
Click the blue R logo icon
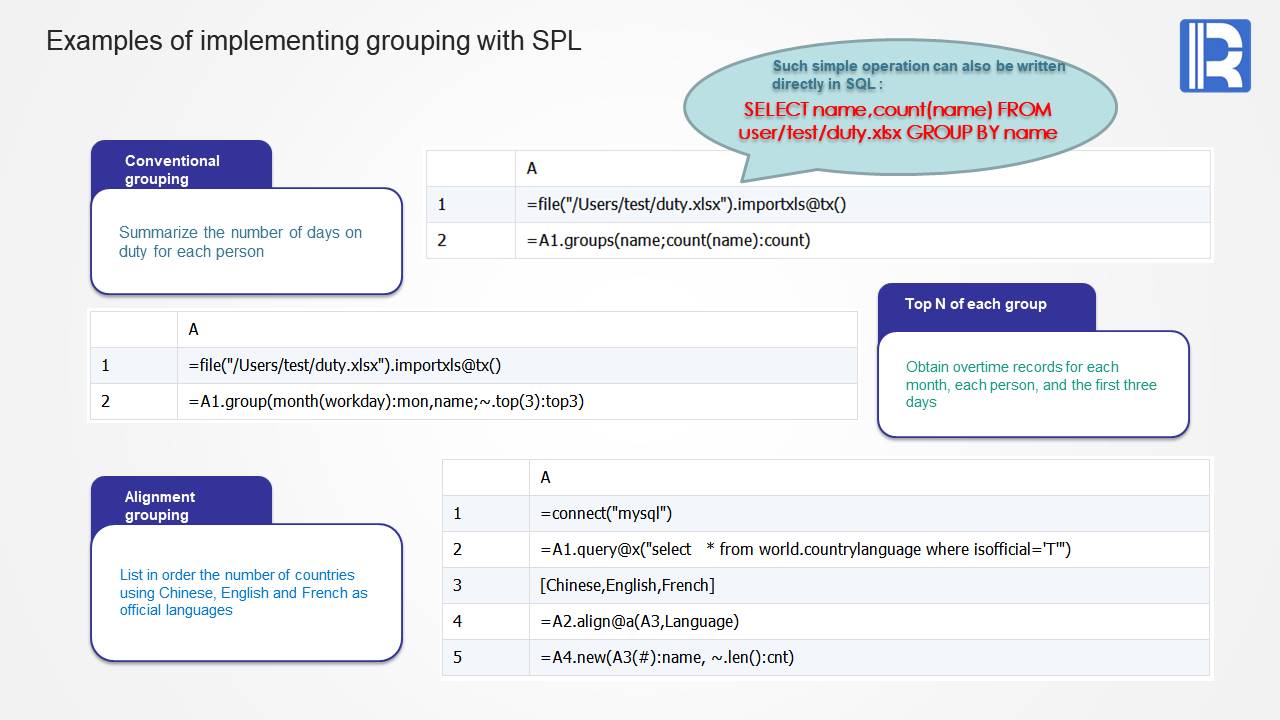click(x=1215, y=56)
